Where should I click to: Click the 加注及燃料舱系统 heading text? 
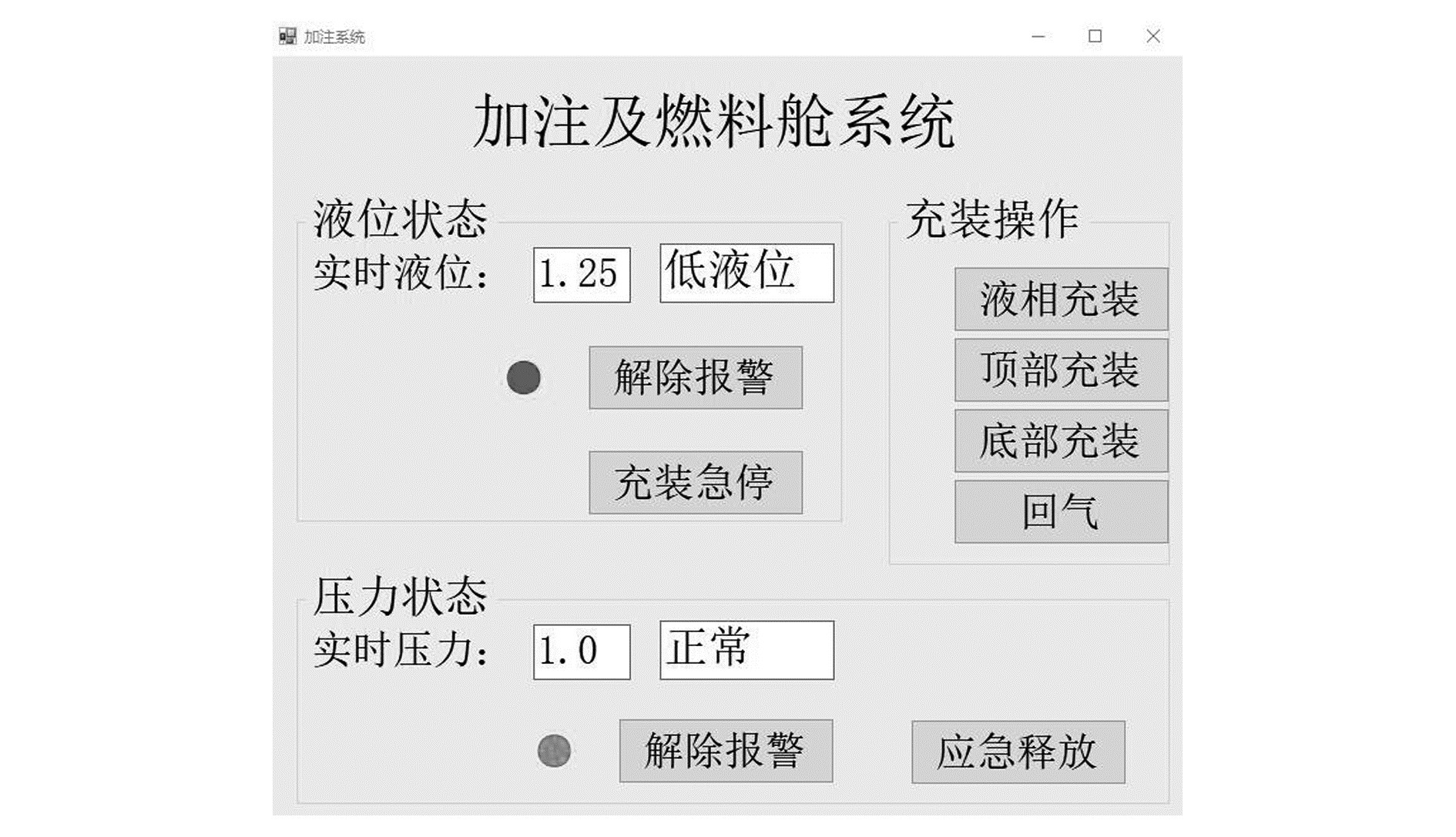click(713, 122)
